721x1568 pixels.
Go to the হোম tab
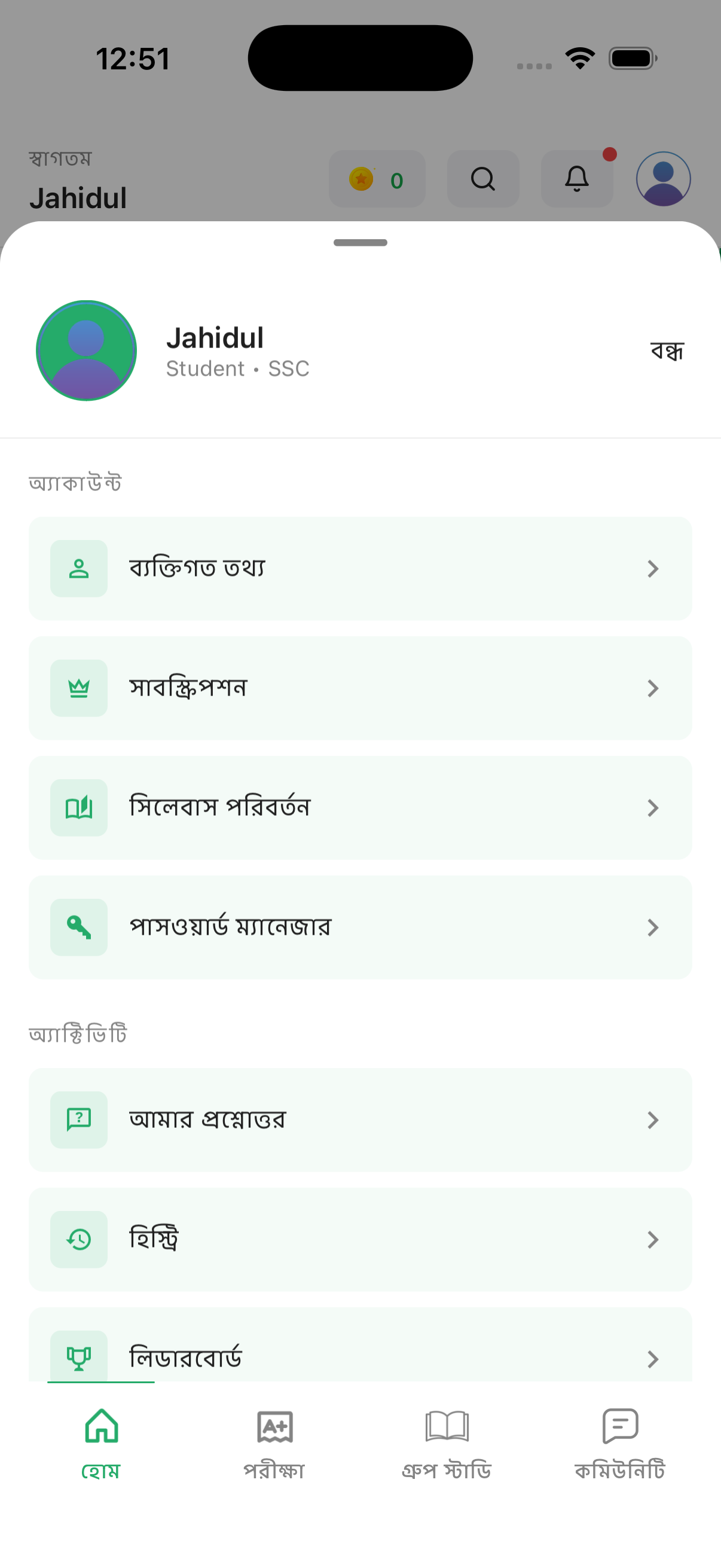101,1444
